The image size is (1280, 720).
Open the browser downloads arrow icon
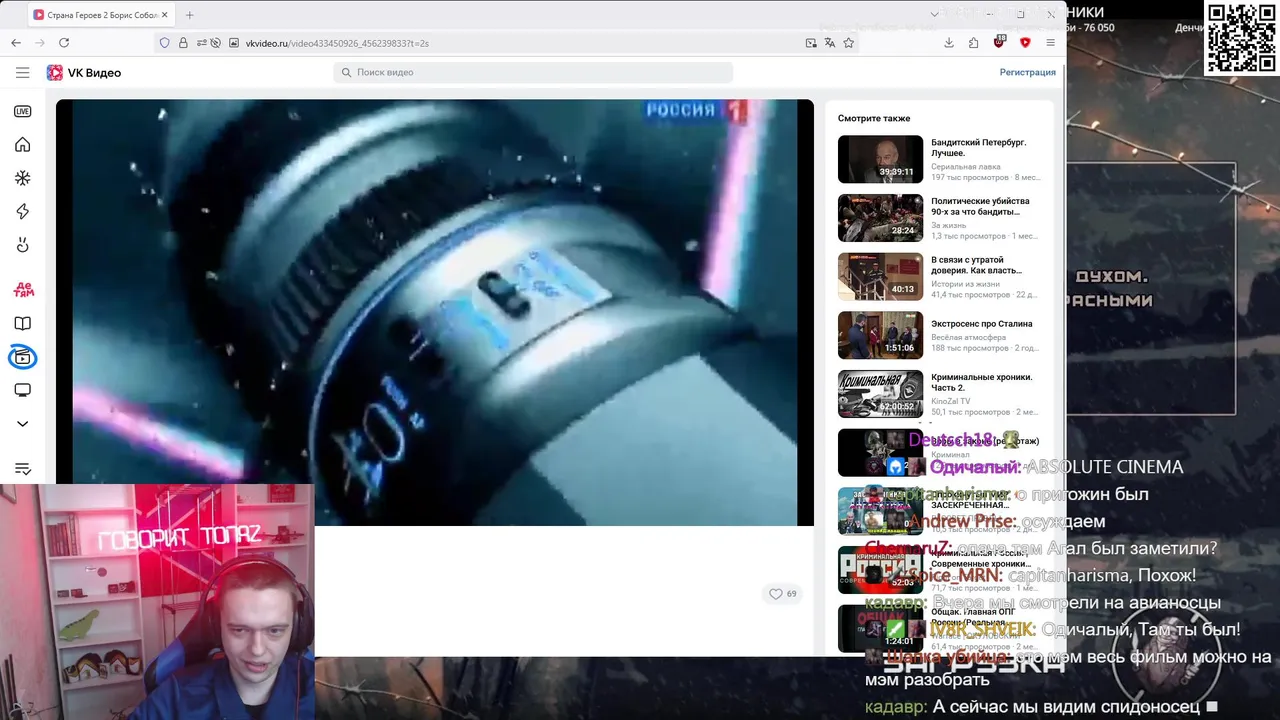click(948, 43)
